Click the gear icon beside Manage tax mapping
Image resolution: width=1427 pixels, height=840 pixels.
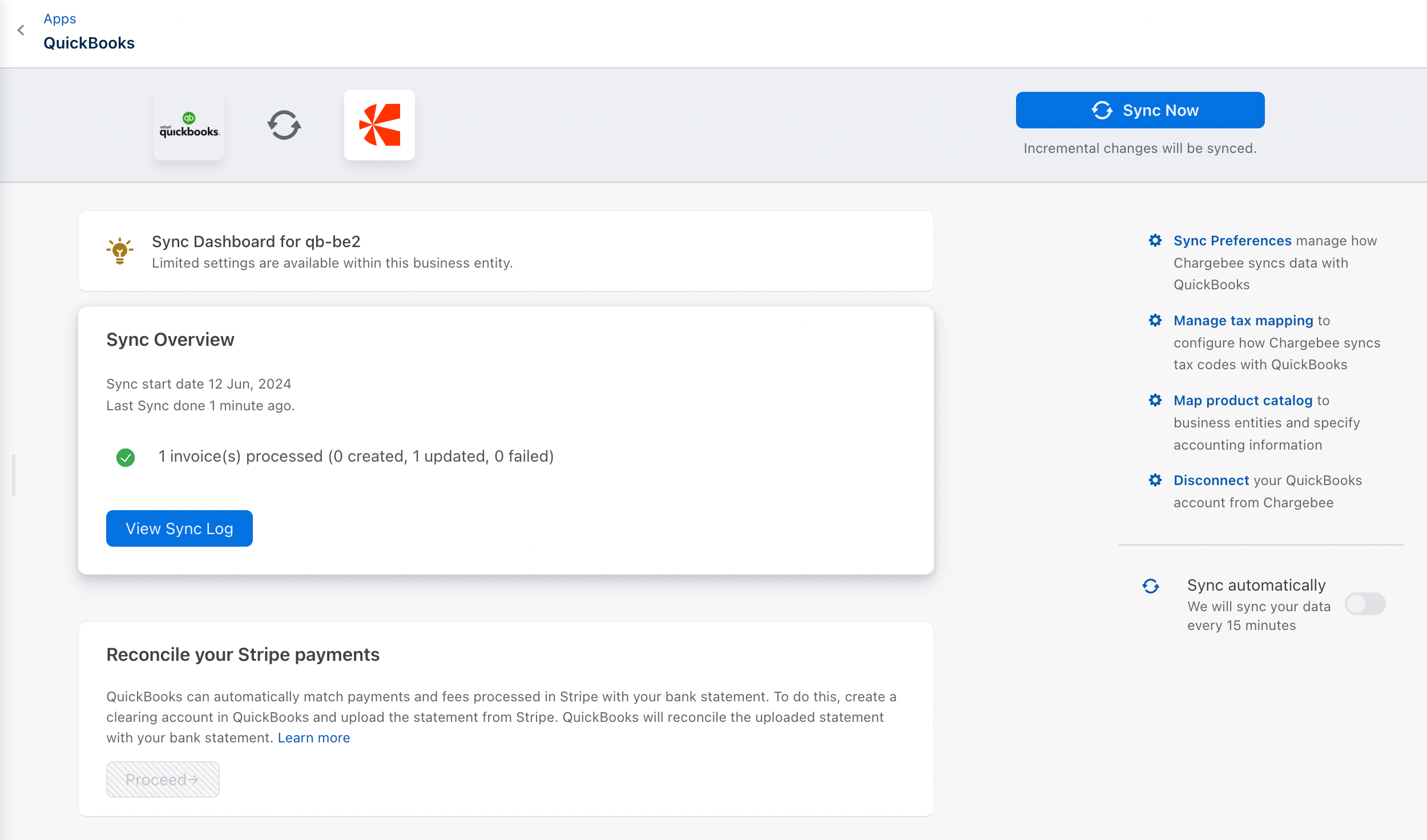(1155, 321)
